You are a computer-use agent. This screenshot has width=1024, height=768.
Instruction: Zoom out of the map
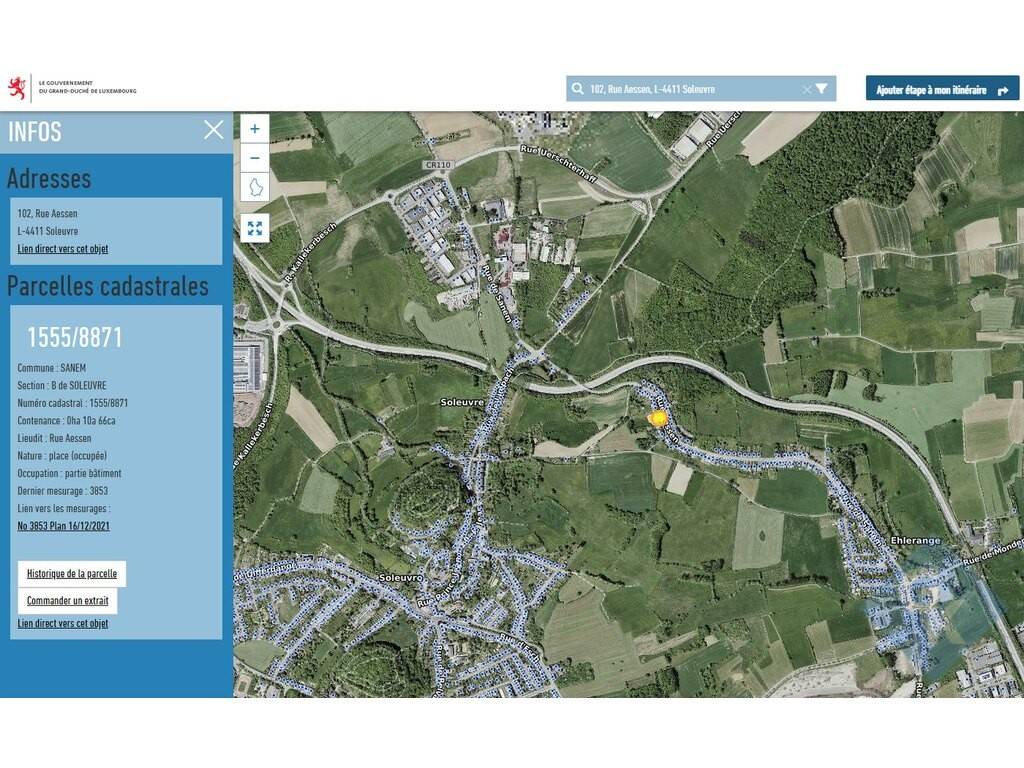coord(255,158)
